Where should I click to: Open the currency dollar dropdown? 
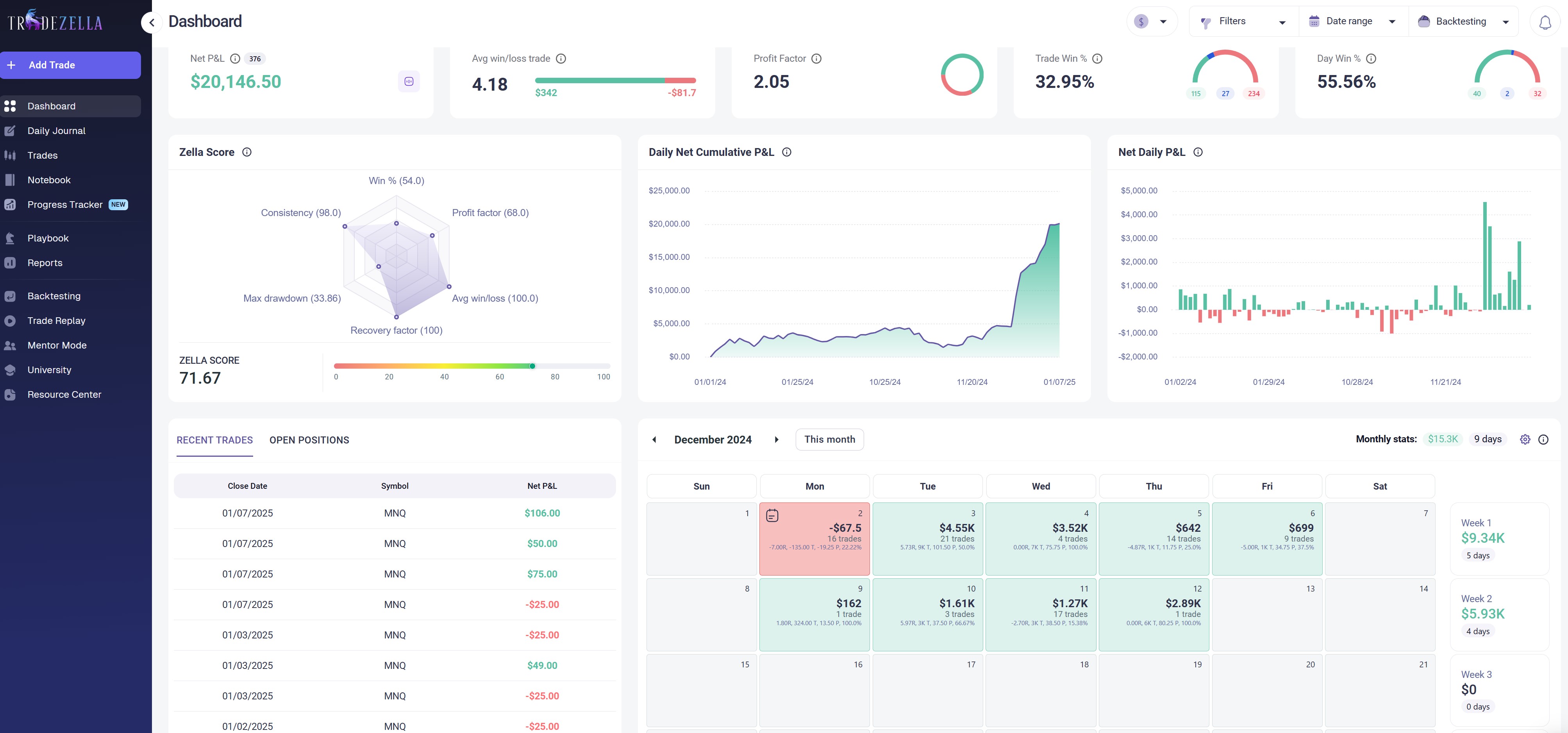click(1151, 22)
